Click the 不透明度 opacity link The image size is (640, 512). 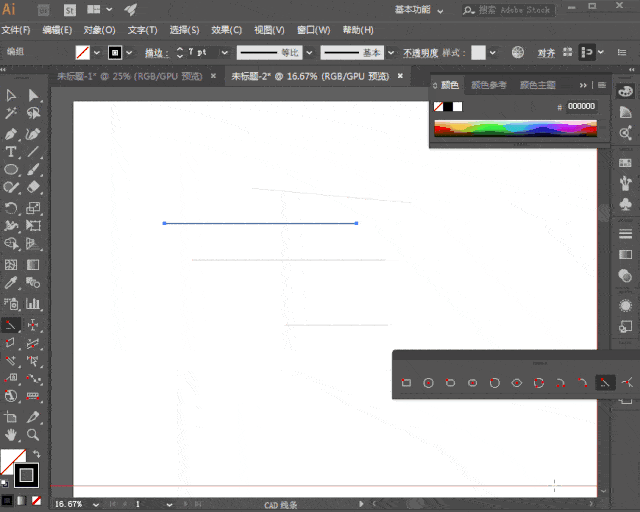(421, 52)
